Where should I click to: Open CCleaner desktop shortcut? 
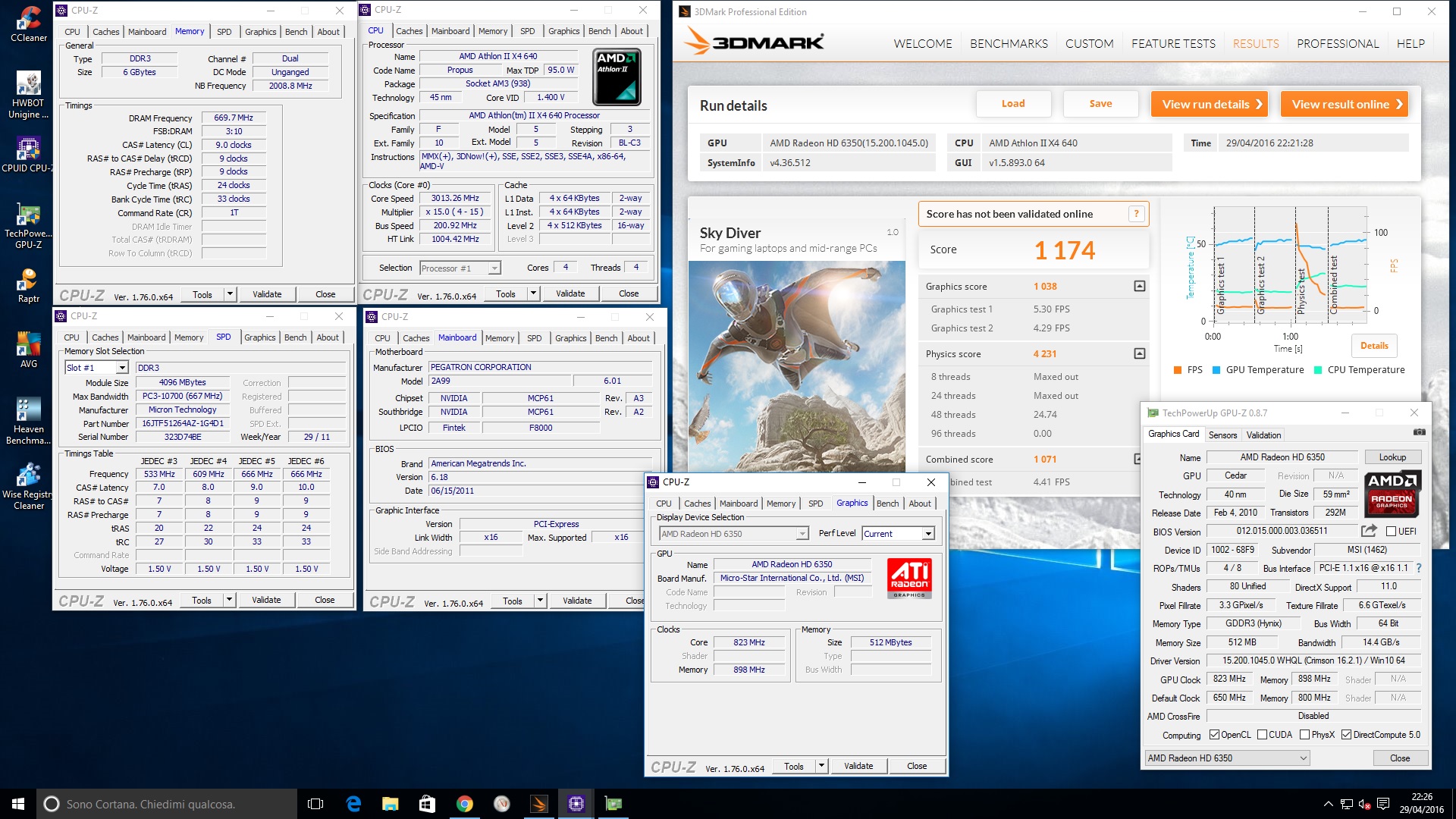pos(28,23)
